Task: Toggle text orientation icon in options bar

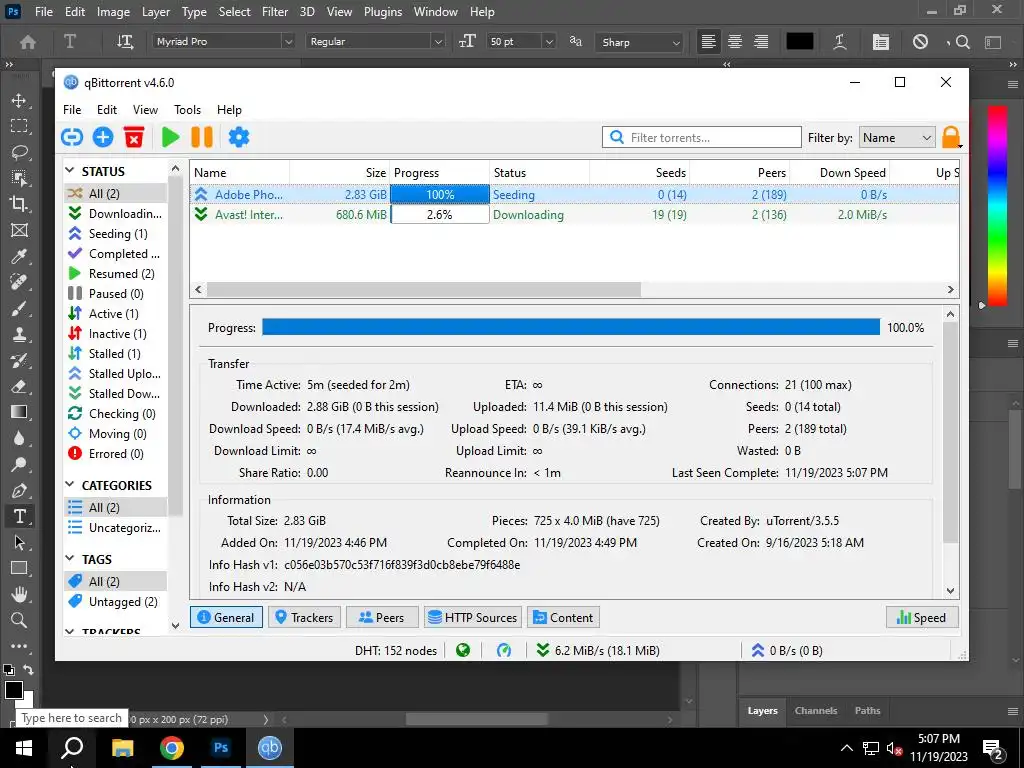Action: tap(124, 42)
